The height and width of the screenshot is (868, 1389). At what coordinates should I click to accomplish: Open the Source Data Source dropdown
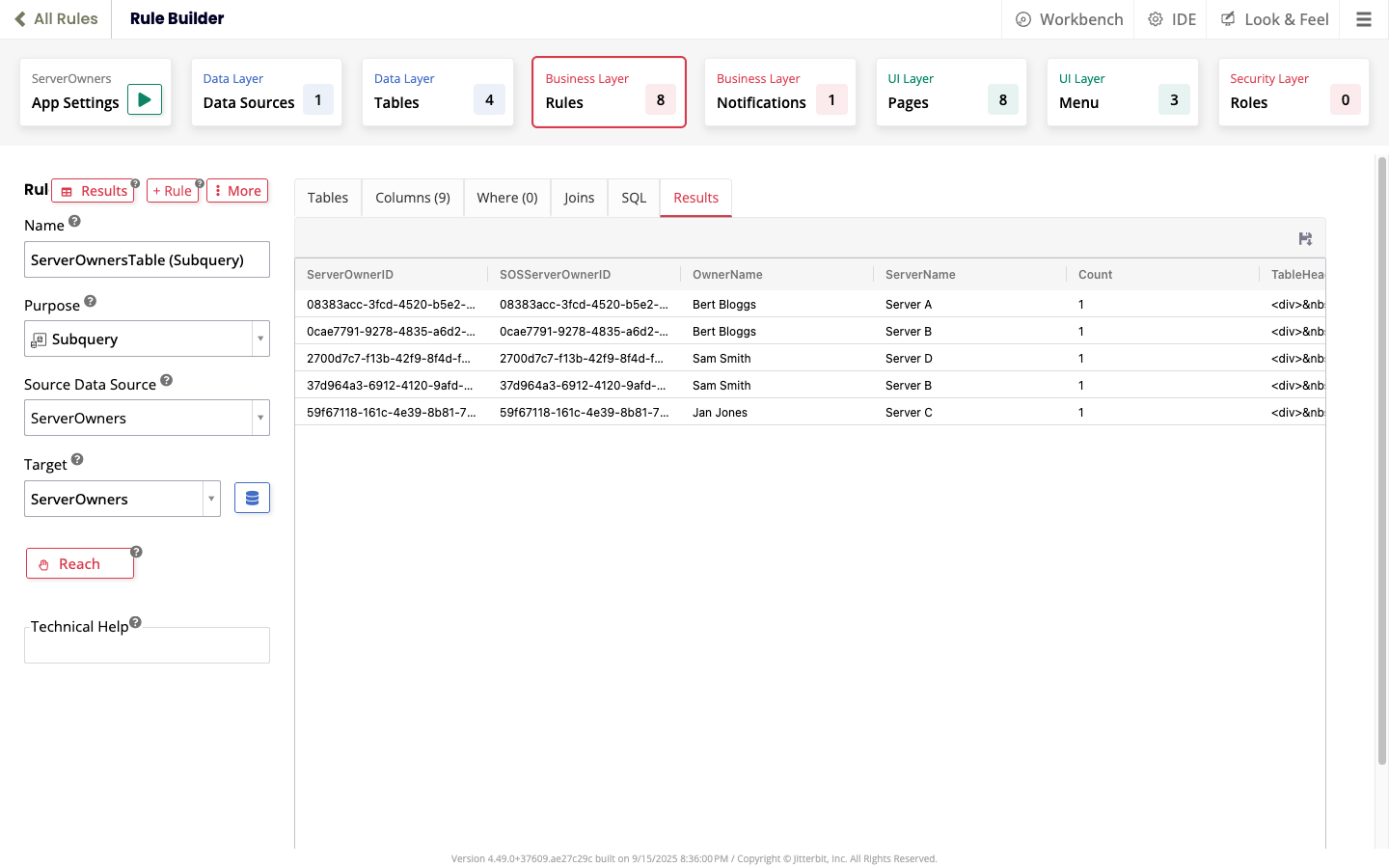(x=259, y=418)
